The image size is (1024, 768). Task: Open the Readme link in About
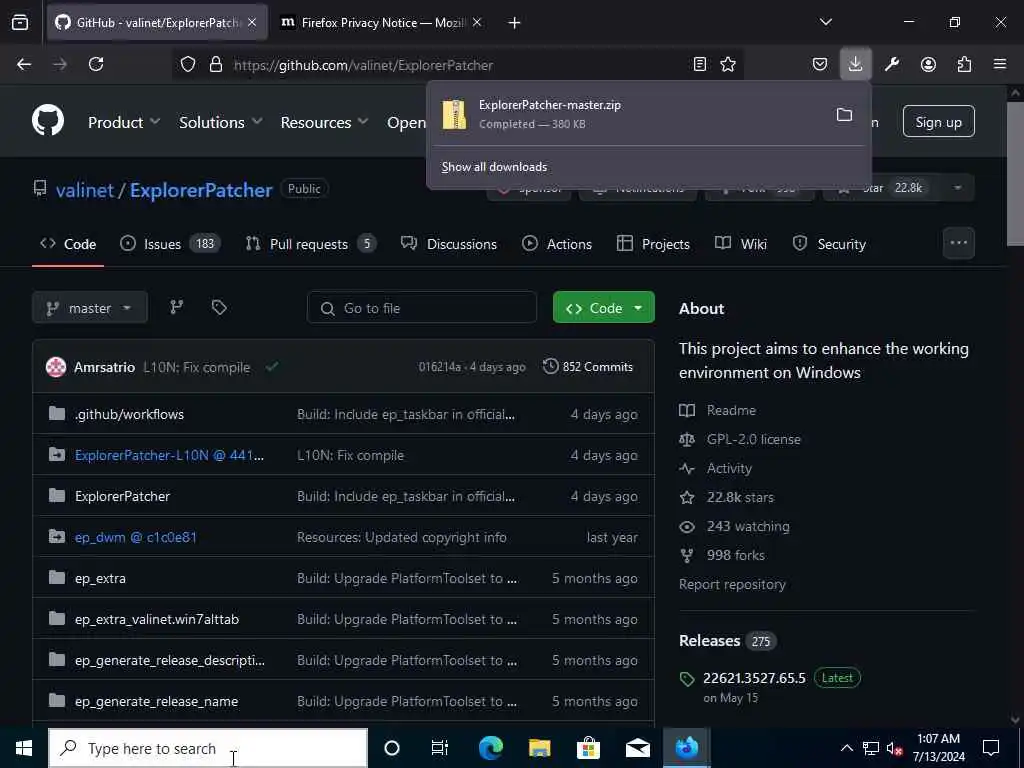[731, 410]
